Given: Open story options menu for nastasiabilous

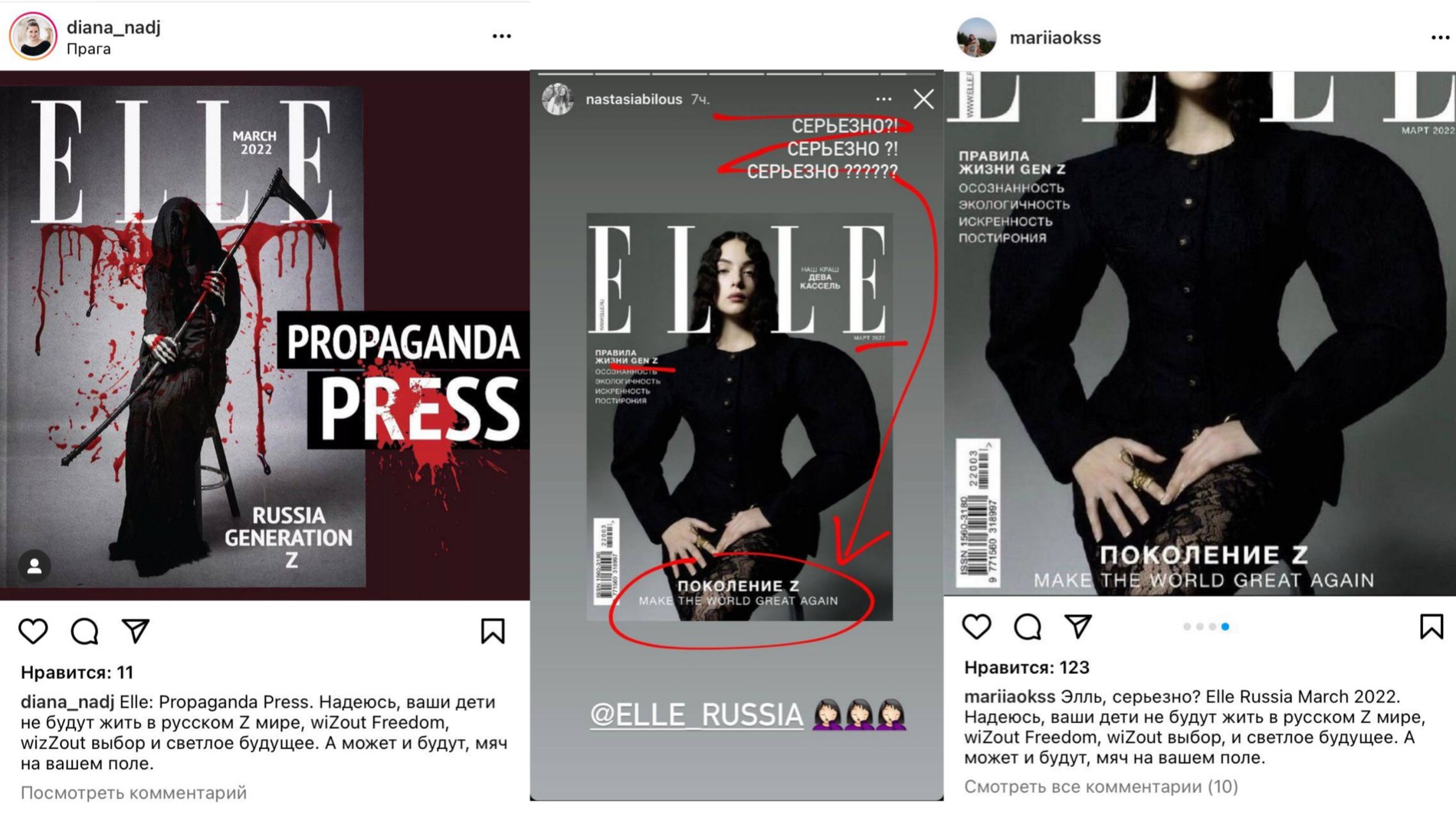Looking at the screenshot, I should pyautogui.click(x=884, y=99).
